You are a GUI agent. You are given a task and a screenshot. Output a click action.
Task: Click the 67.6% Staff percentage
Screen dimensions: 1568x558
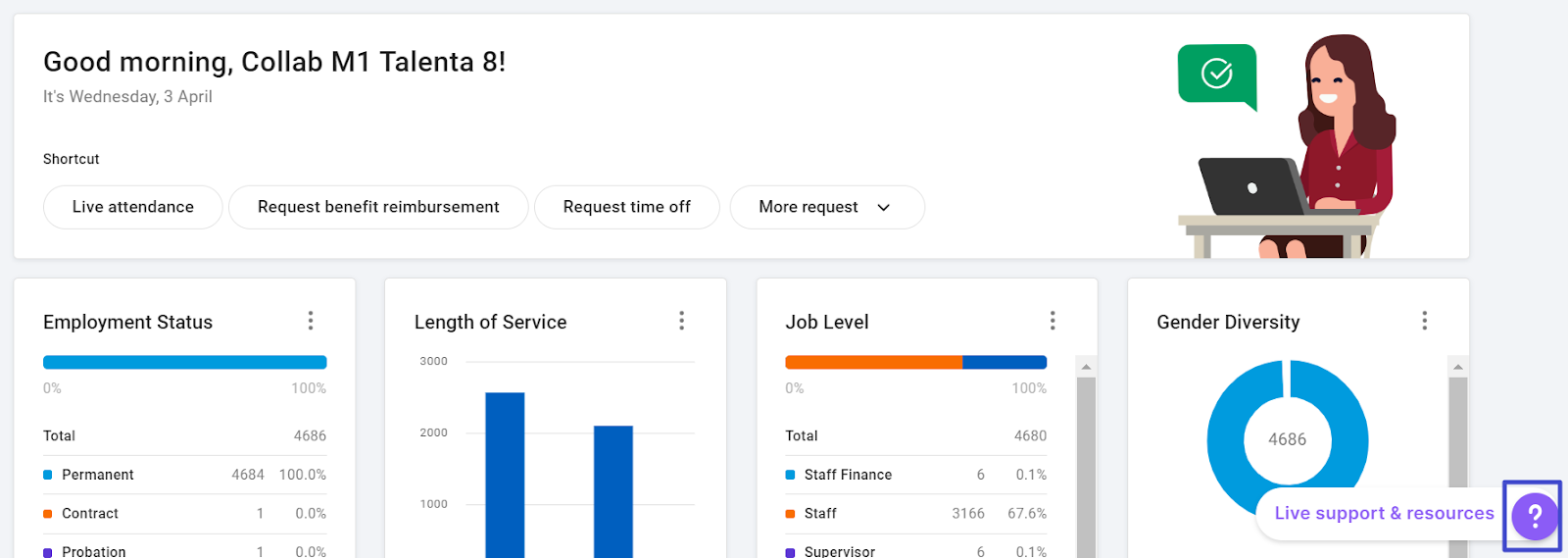(1027, 514)
